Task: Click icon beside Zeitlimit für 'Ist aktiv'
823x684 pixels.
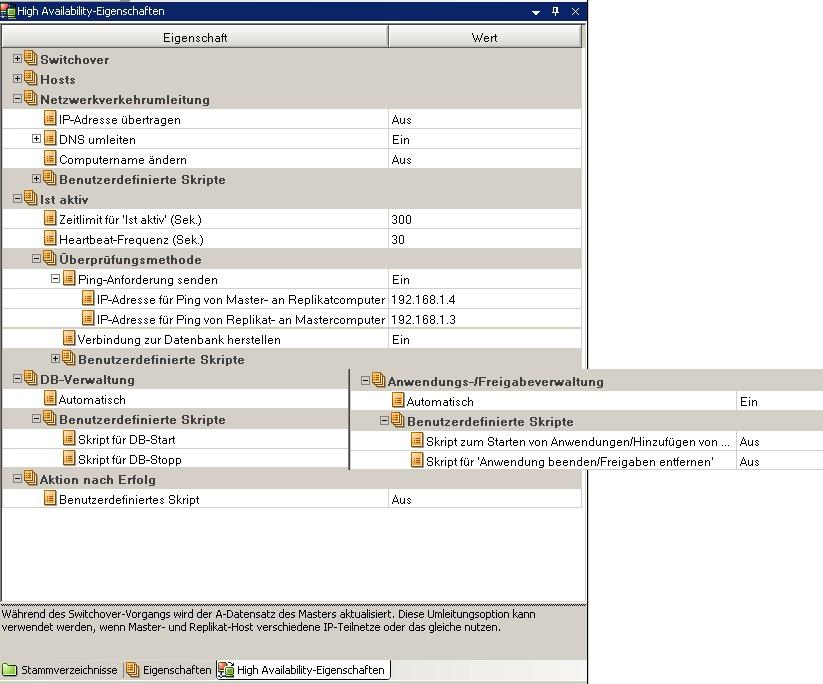Action: 50,218
